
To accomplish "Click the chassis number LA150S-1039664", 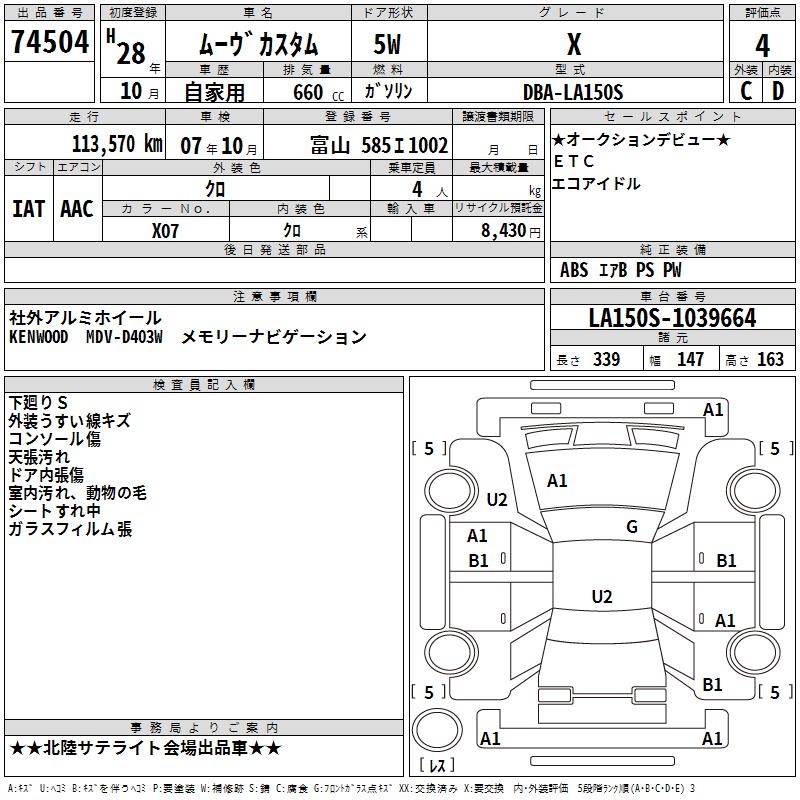I will click(x=672, y=318).
